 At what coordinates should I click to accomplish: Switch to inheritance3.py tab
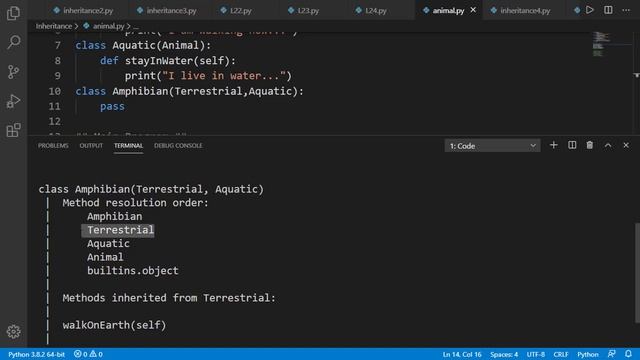tap(167, 10)
